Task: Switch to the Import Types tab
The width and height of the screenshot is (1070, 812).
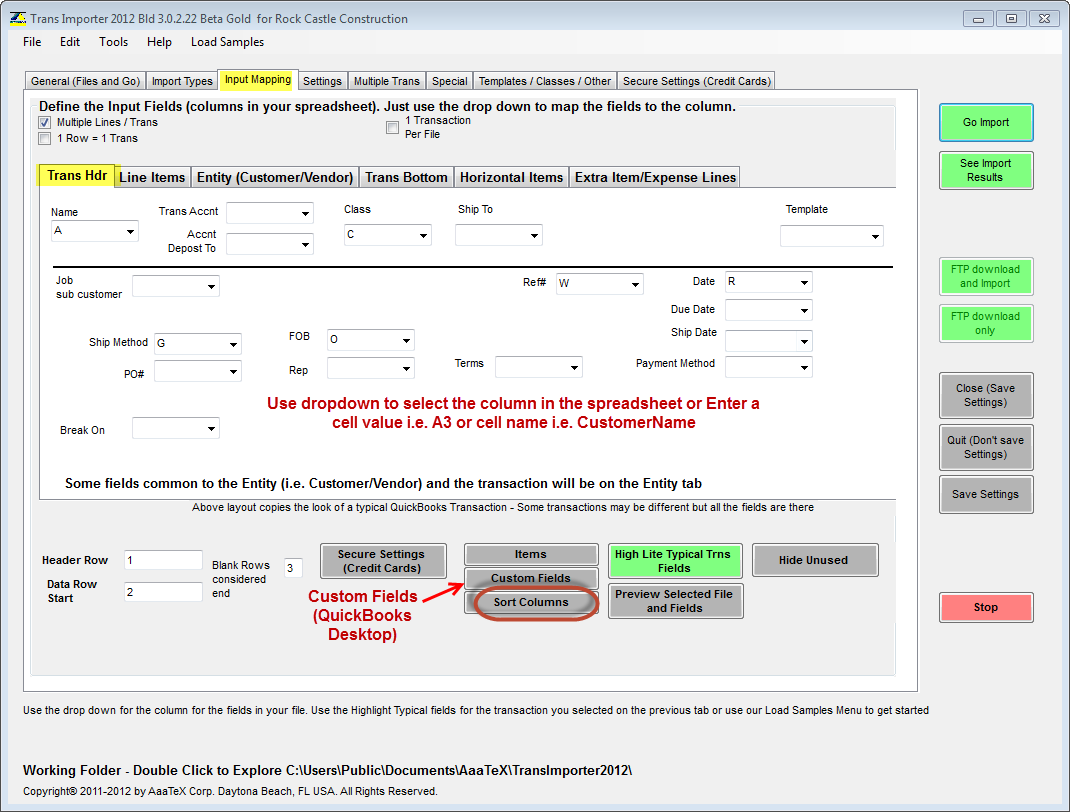Action: 182,81
